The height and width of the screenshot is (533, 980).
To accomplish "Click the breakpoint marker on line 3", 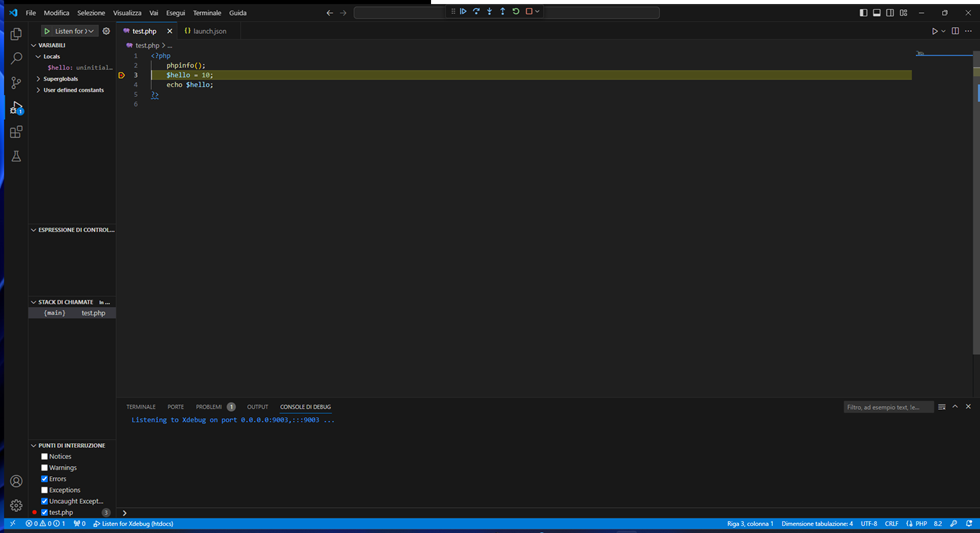I will point(121,75).
